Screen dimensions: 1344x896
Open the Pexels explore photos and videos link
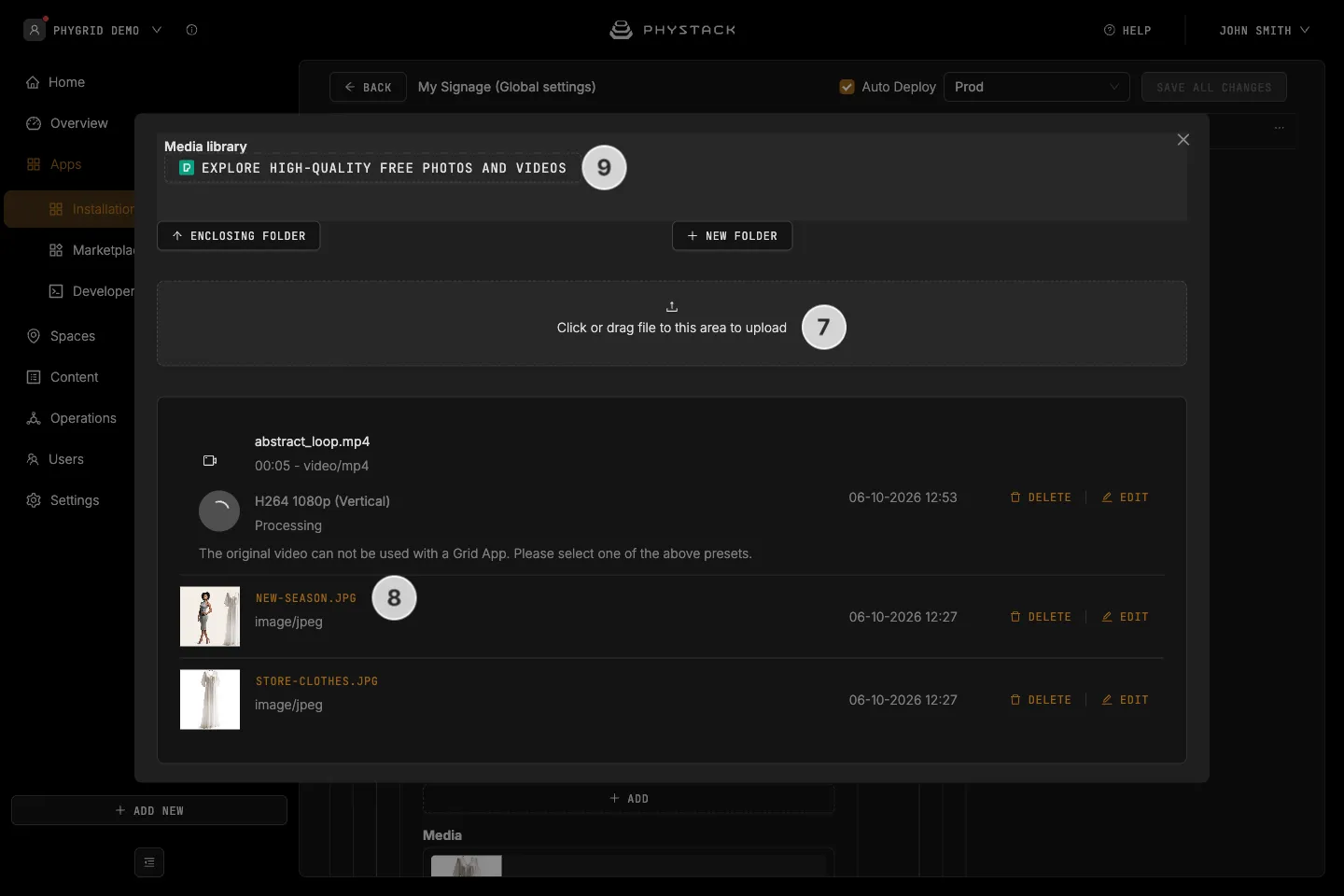click(x=372, y=168)
